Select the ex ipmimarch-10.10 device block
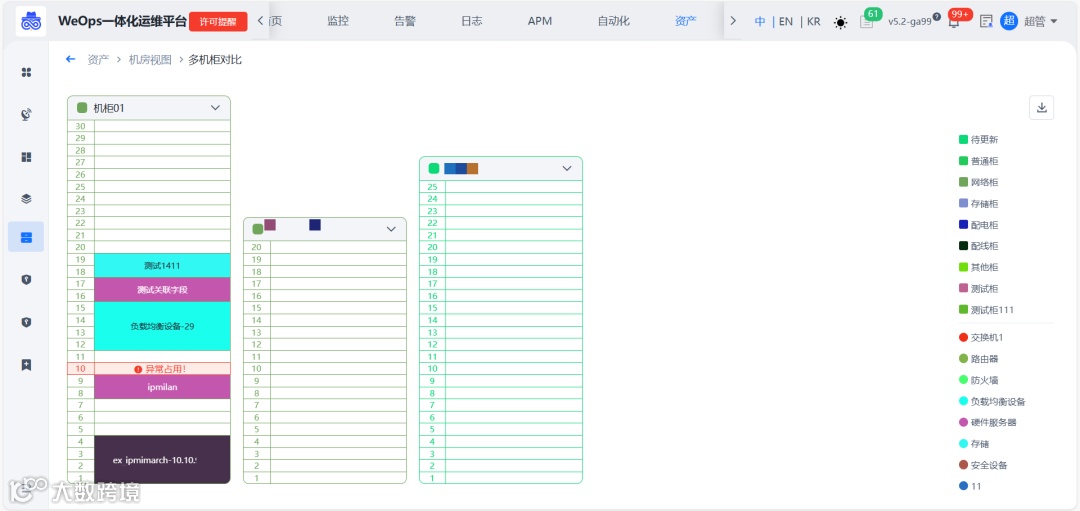 coord(162,459)
